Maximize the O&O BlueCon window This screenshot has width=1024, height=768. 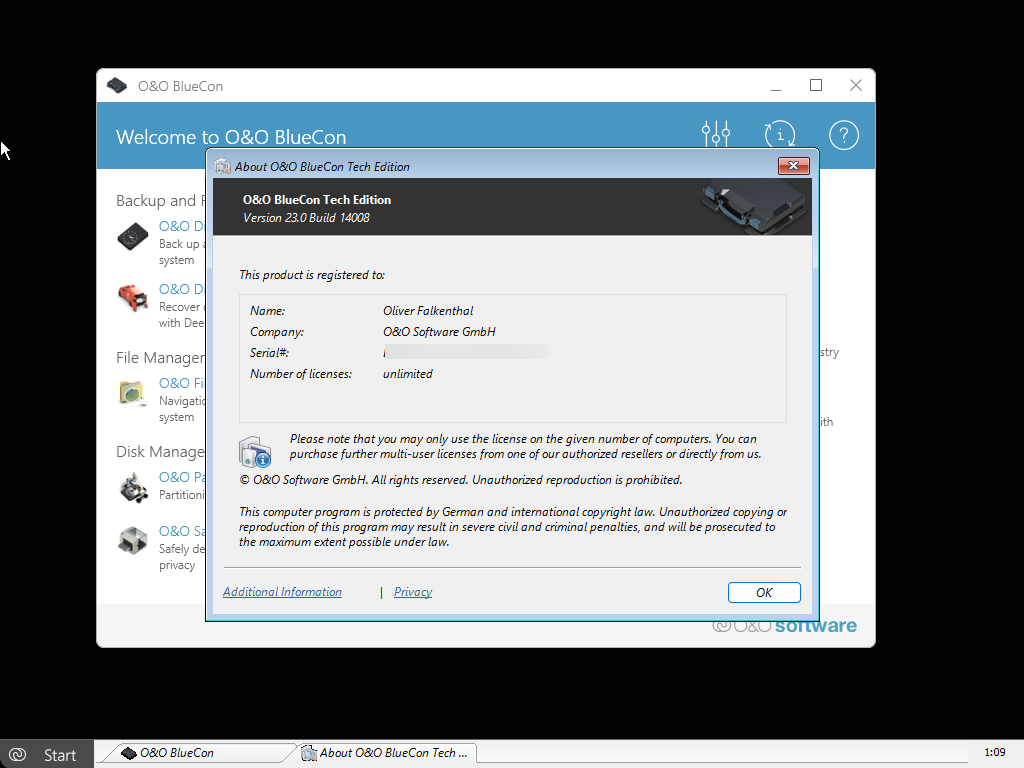pyautogui.click(x=816, y=86)
